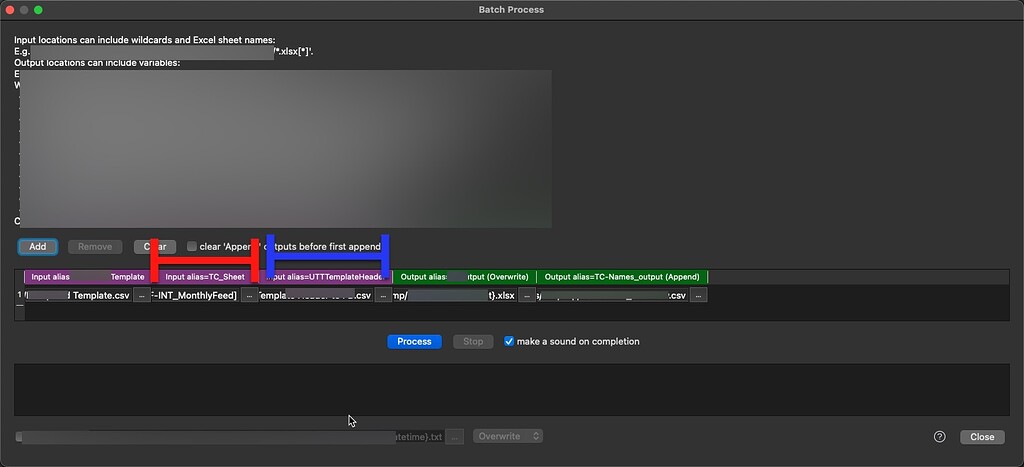
Task: Browse for the xlsx overwrite output file
Action: tap(527, 295)
